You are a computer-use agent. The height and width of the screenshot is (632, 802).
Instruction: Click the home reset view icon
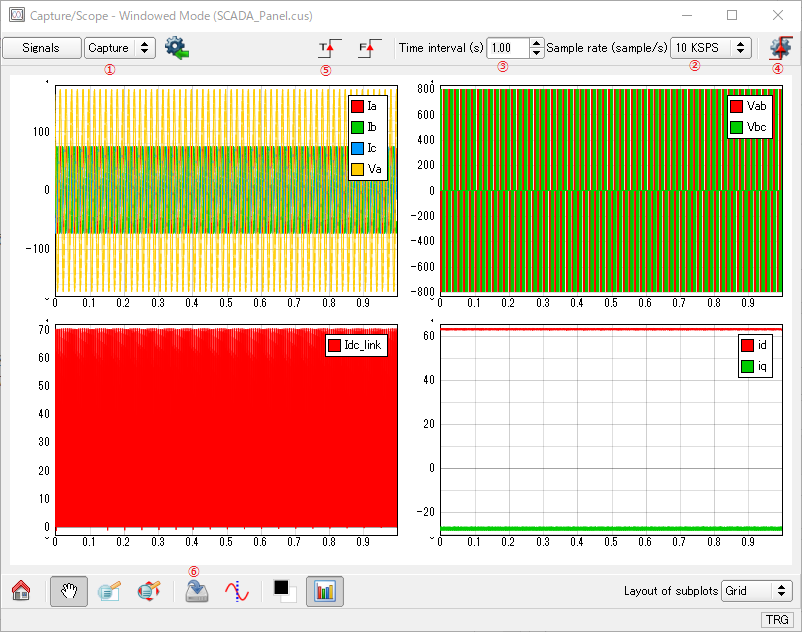20,591
